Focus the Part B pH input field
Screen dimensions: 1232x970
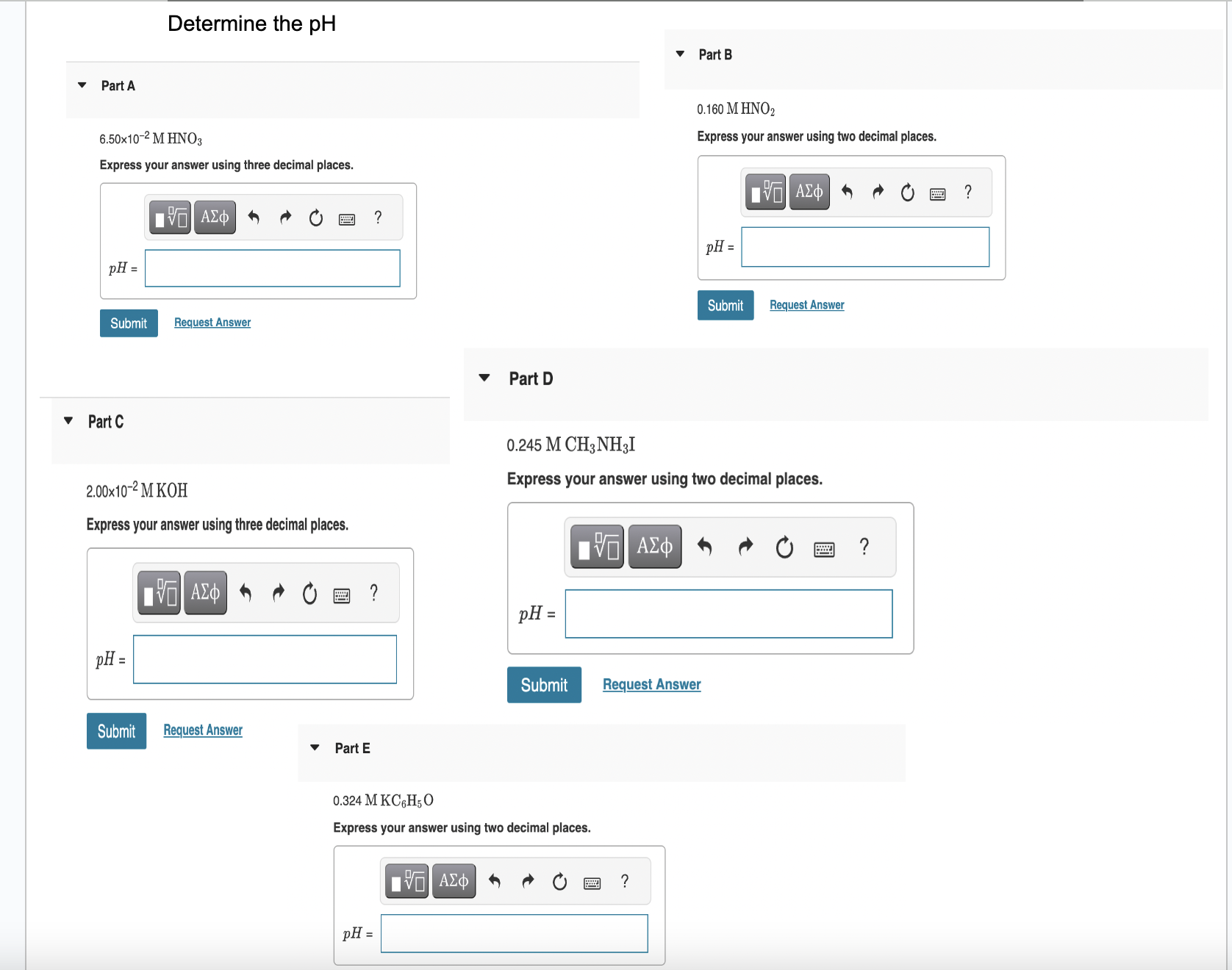865,247
